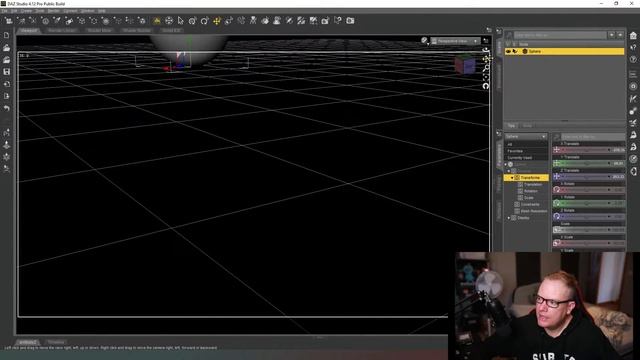Click the New file icon in left sidebar
Viewport: 640px width, 360px height.
click(7, 36)
